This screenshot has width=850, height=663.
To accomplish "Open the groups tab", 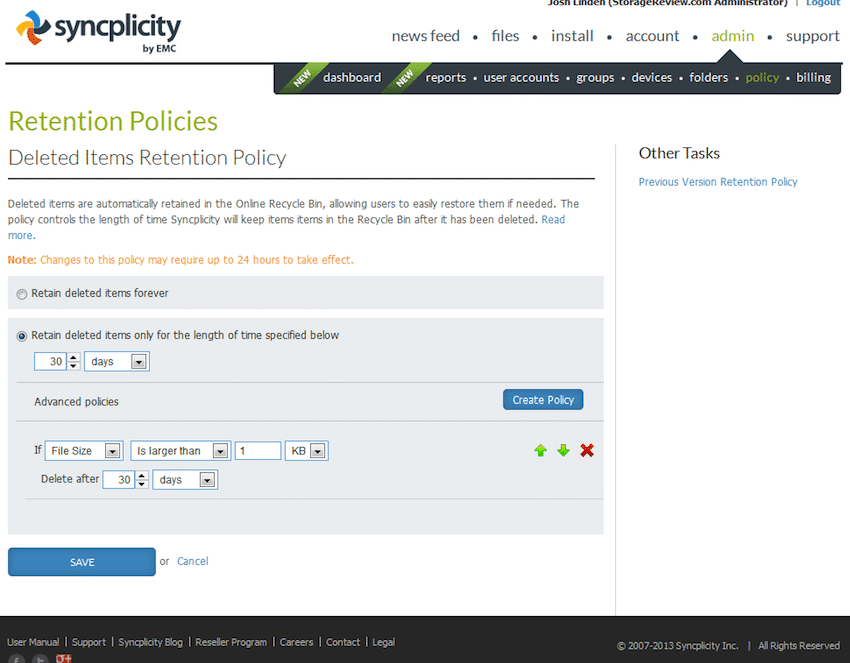I will coord(595,78).
